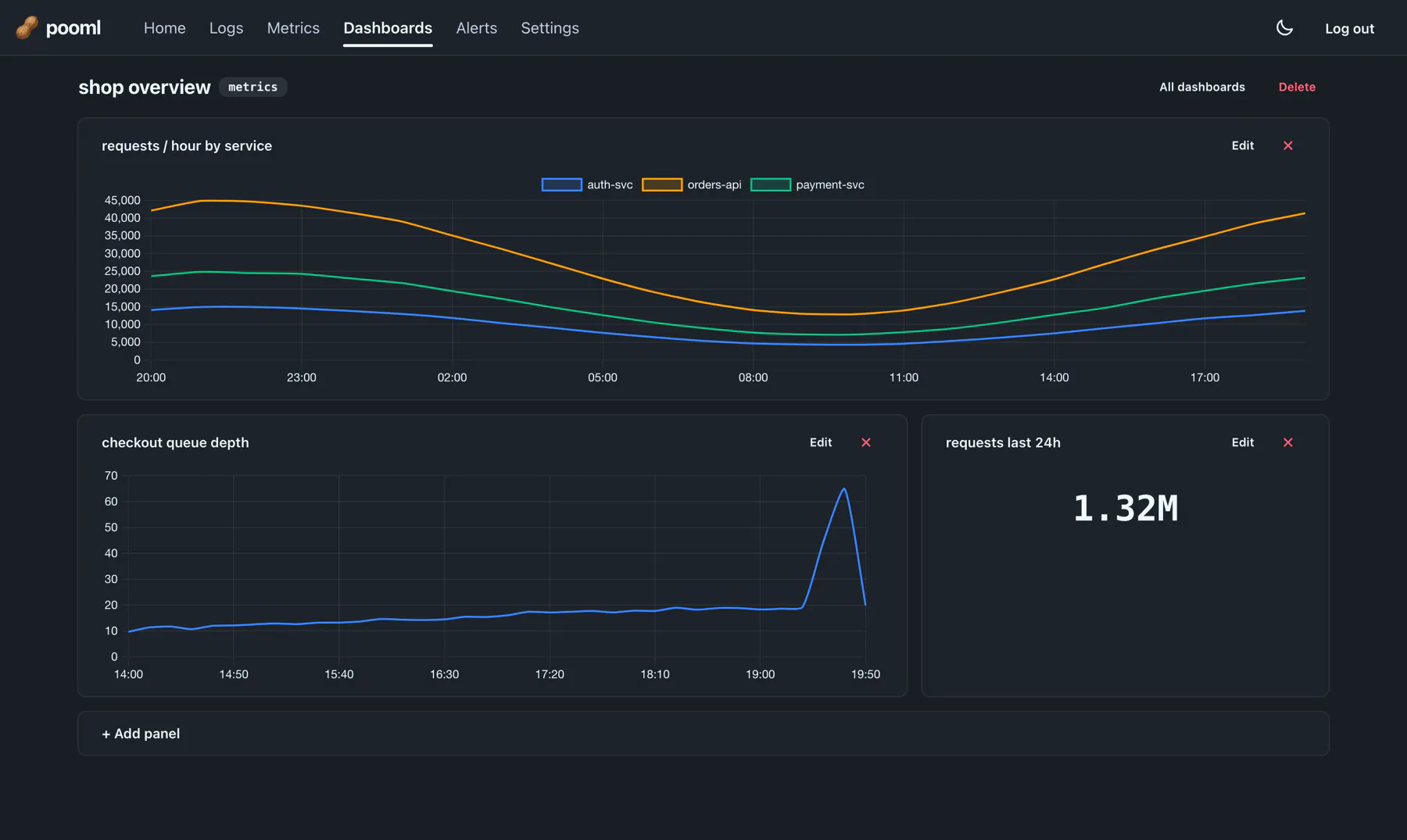Click the shop overview dashboard title

click(145, 88)
